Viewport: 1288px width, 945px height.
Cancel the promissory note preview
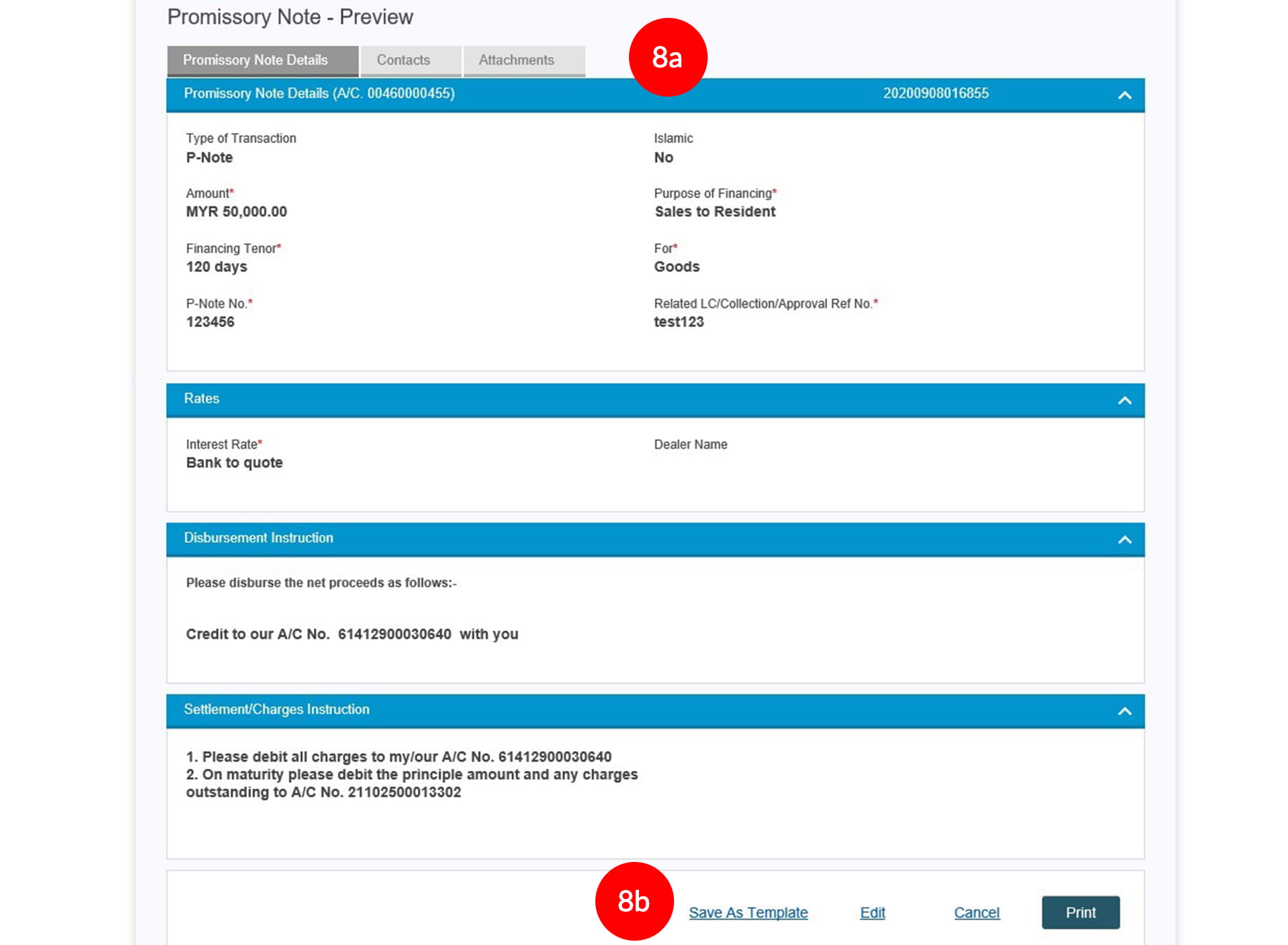pyautogui.click(x=976, y=912)
